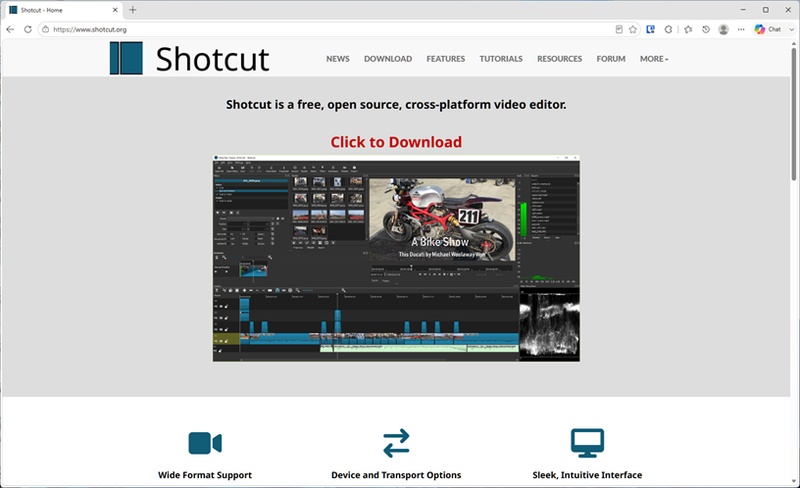Maximize the browser window
The width and height of the screenshot is (800, 488).
(766, 10)
